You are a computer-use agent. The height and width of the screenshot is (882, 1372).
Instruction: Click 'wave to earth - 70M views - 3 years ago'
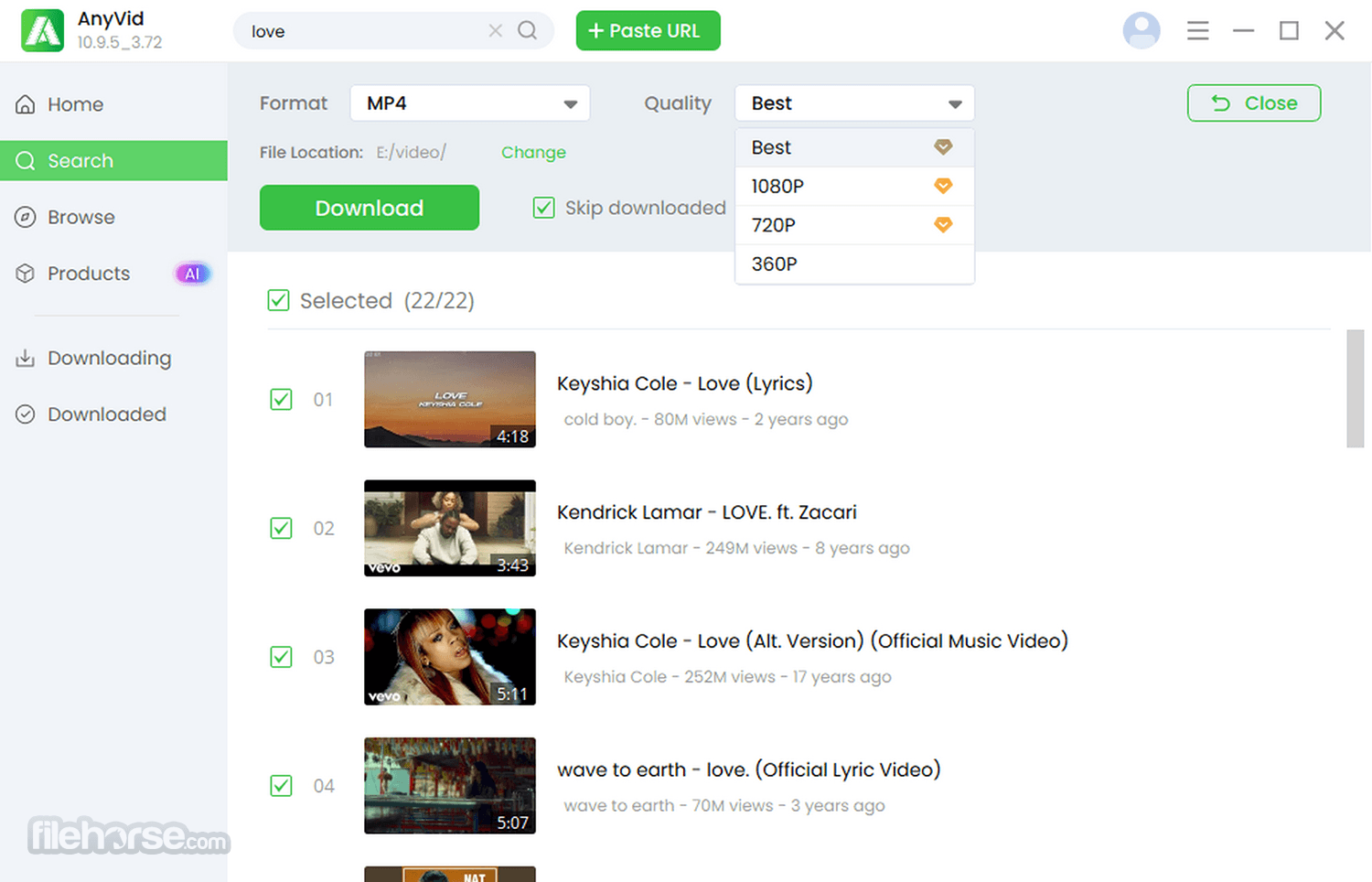click(x=724, y=806)
